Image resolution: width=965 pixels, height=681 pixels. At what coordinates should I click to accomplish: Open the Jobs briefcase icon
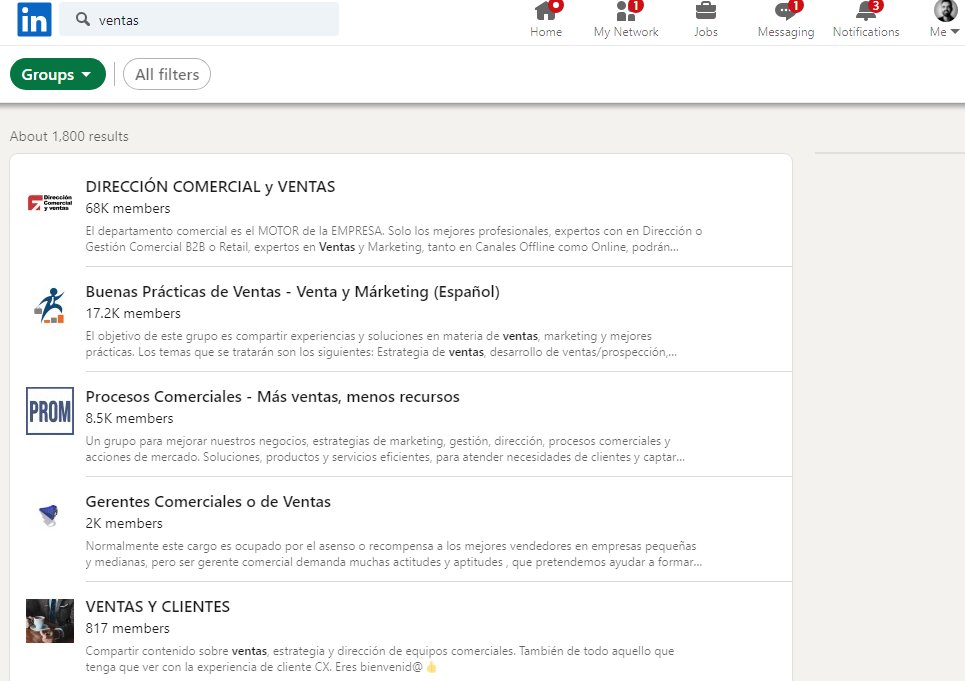tap(705, 10)
